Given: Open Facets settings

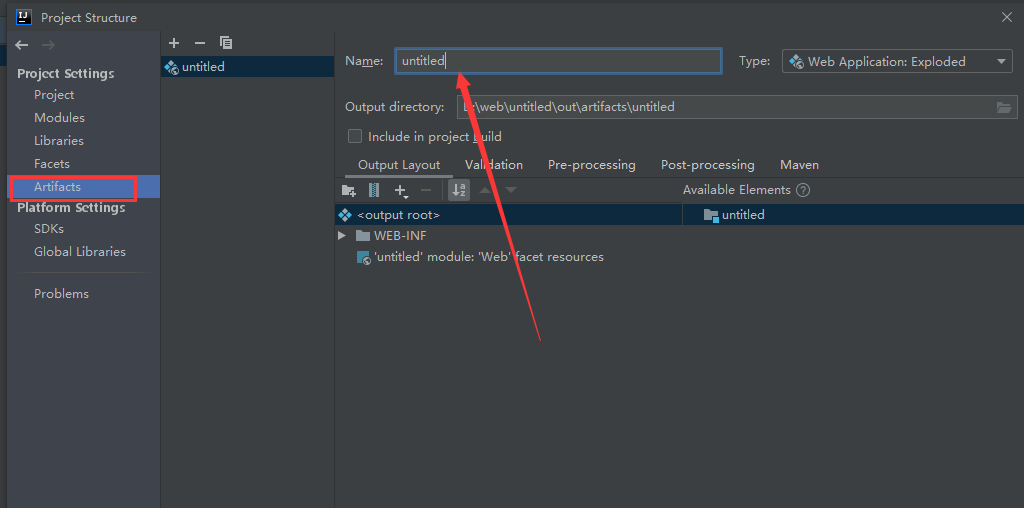Looking at the screenshot, I should (x=52, y=163).
